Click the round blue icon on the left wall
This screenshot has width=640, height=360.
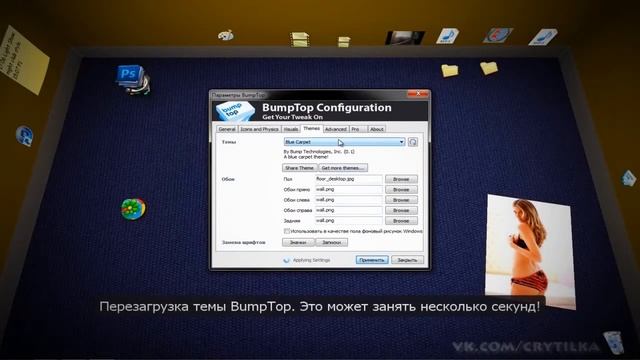24,136
